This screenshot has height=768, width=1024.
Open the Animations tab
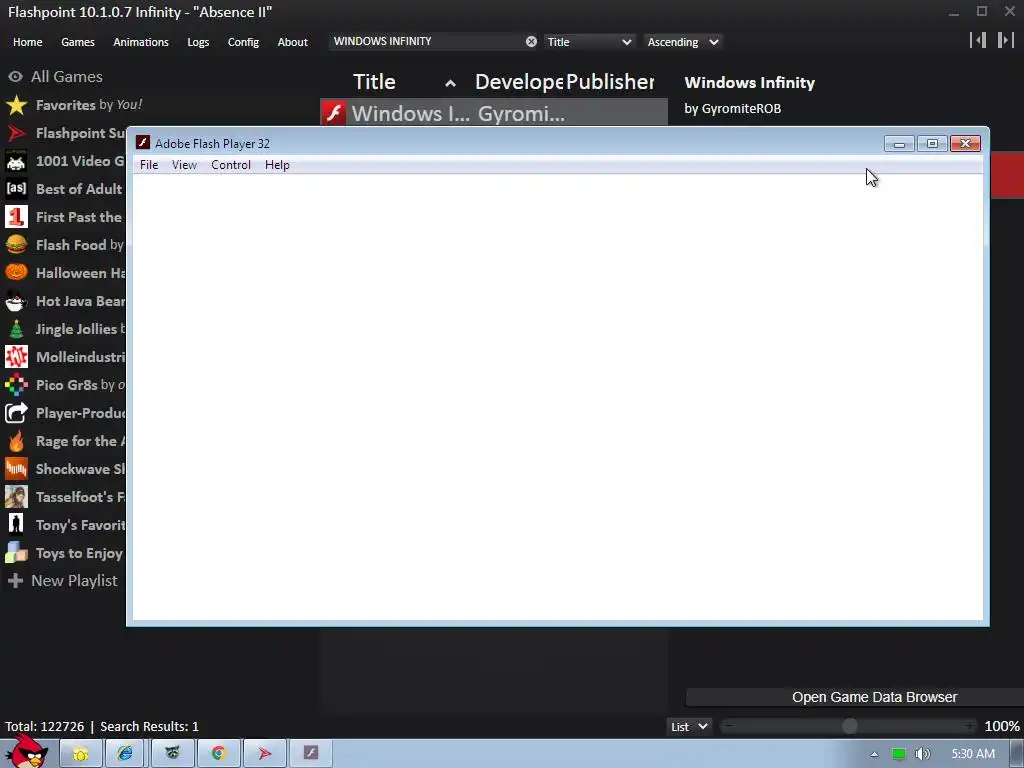141,42
